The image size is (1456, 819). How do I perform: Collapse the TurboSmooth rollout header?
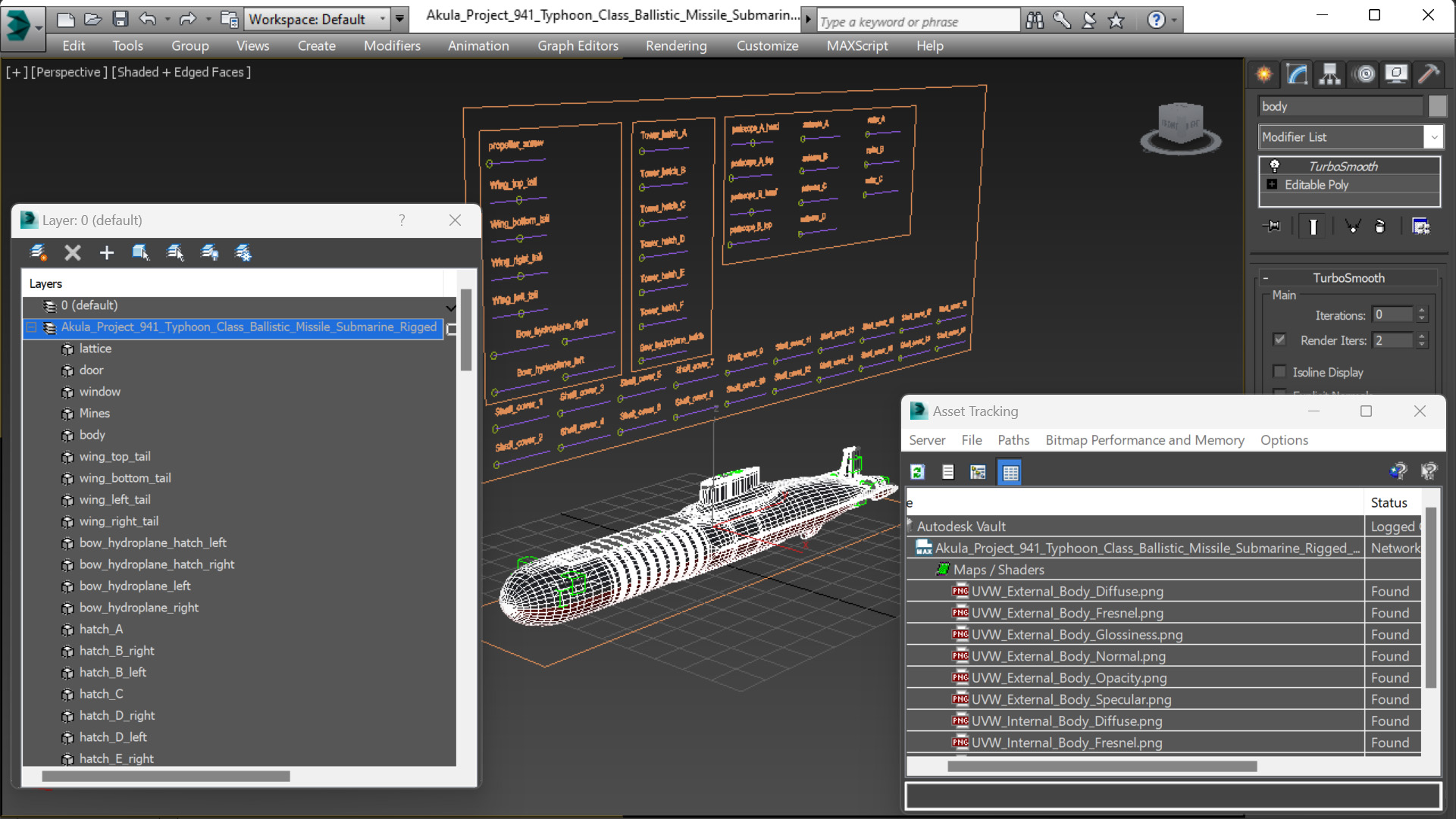1348,278
